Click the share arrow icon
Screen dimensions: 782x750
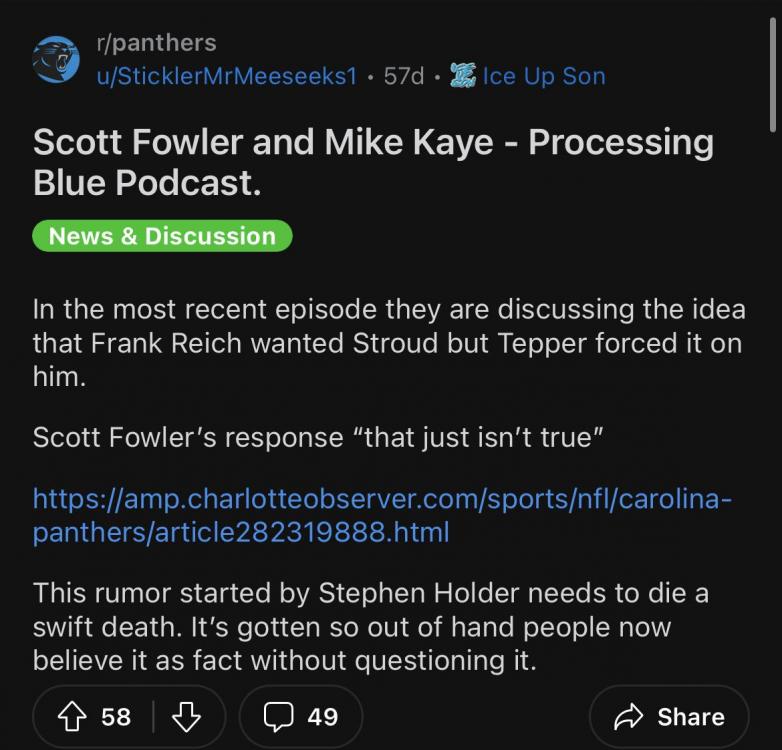pos(630,717)
